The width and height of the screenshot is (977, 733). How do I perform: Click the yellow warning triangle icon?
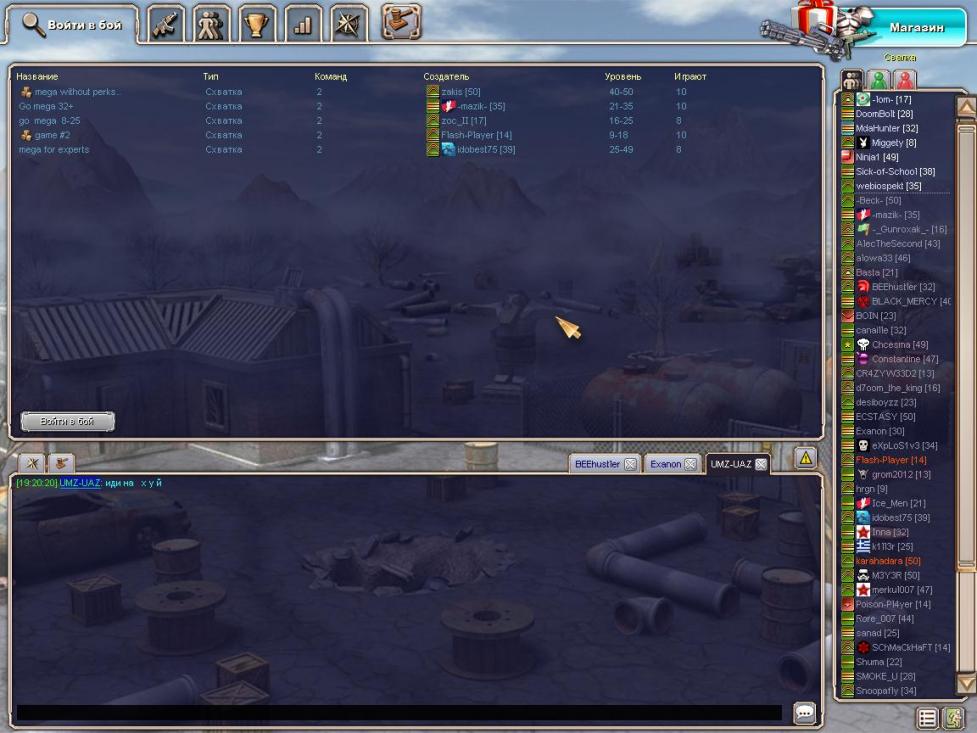pos(806,458)
